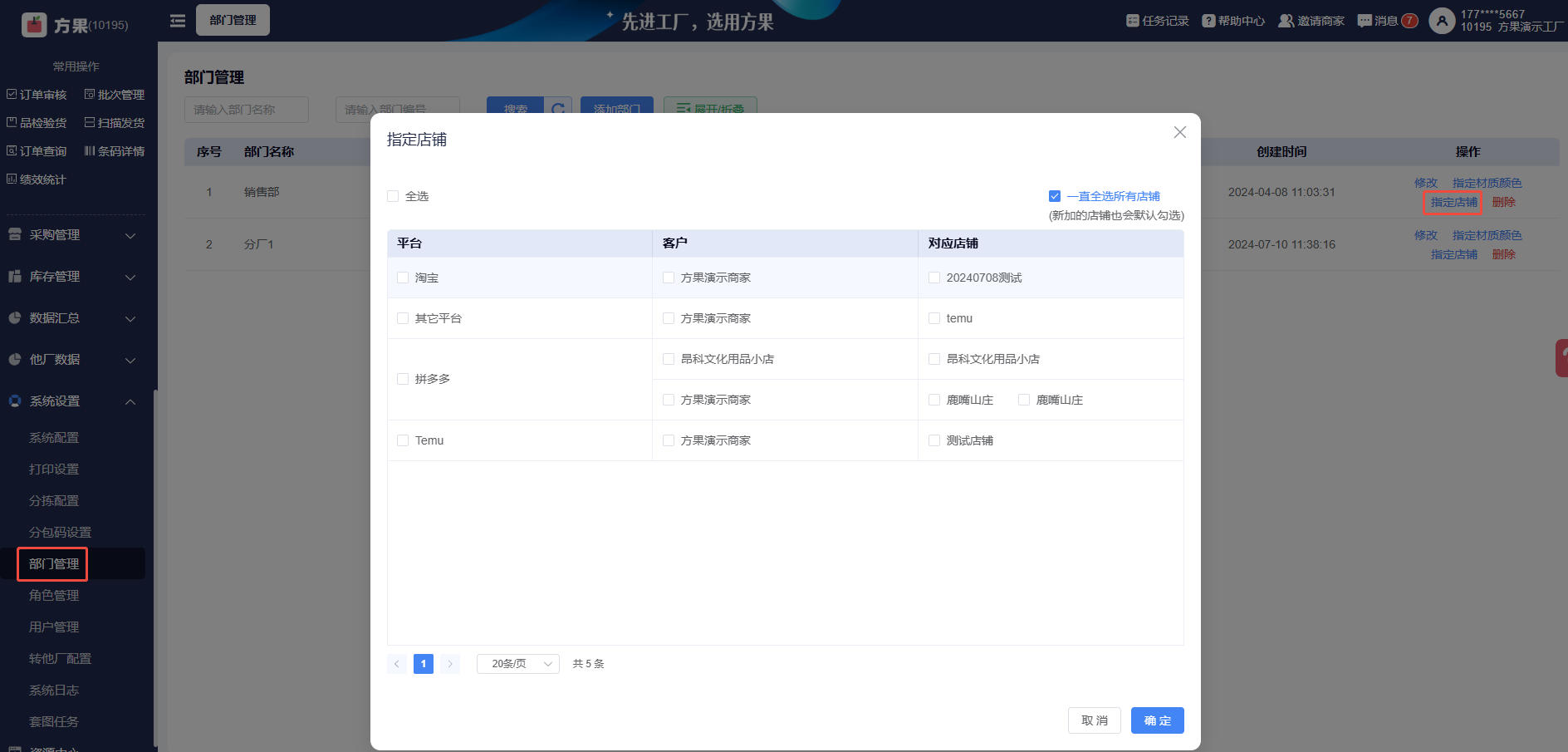Click page number 1 in pagination
Image resolution: width=1568 pixels, height=752 pixels.
[x=424, y=664]
